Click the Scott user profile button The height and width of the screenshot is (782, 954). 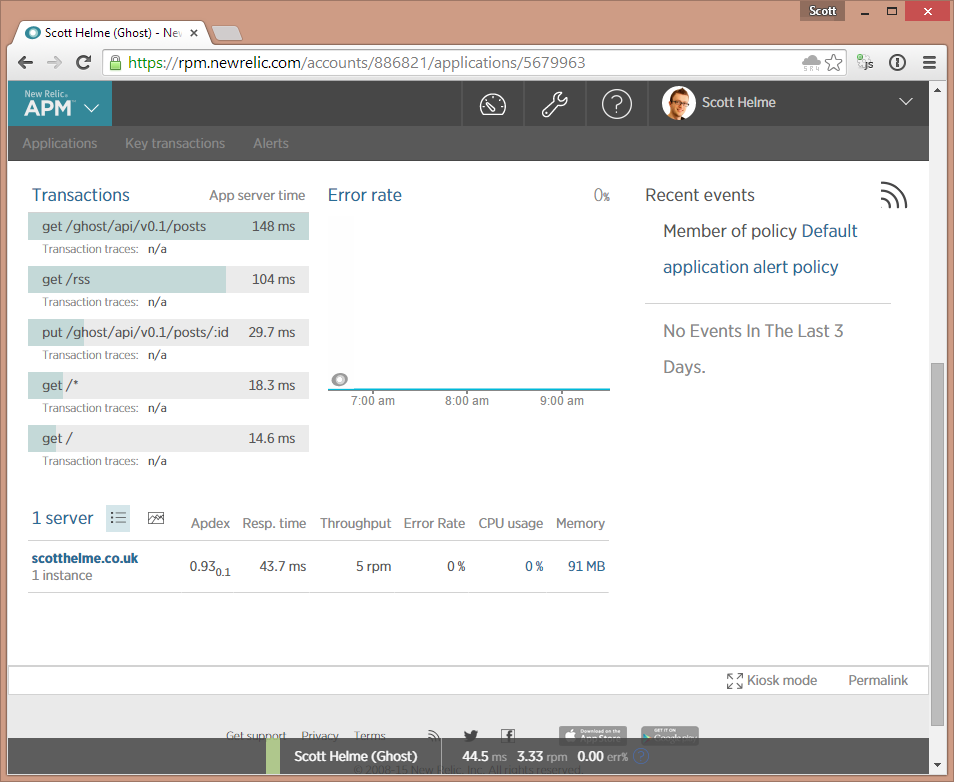(822, 11)
